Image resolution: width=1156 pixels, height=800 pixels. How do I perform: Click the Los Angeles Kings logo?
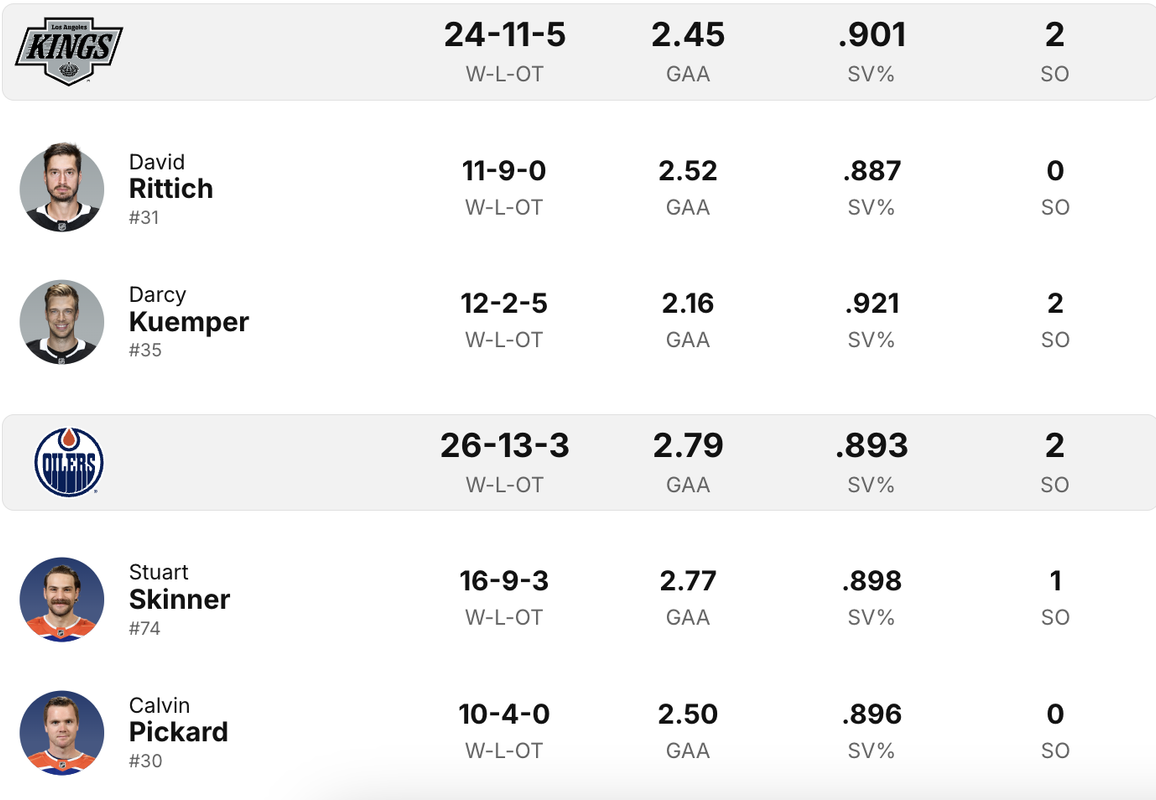coord(69,52)
